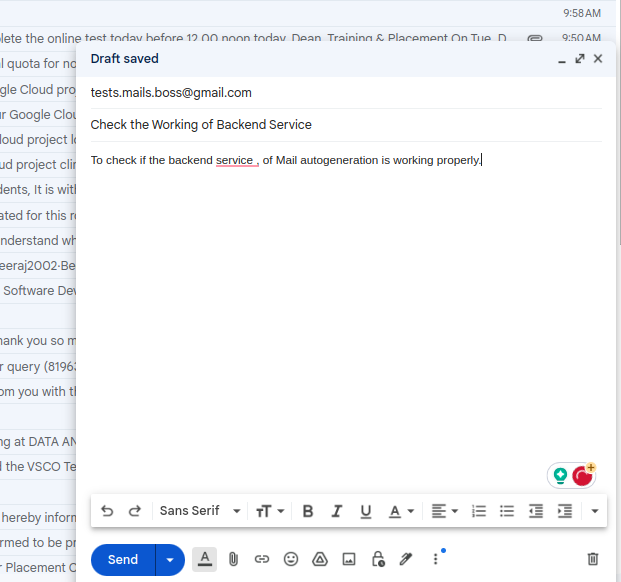Image resolution: width=621 pixels, height=582 pixels.
Task: Attach files with the paperclip icon
Action: click(233, 559)
